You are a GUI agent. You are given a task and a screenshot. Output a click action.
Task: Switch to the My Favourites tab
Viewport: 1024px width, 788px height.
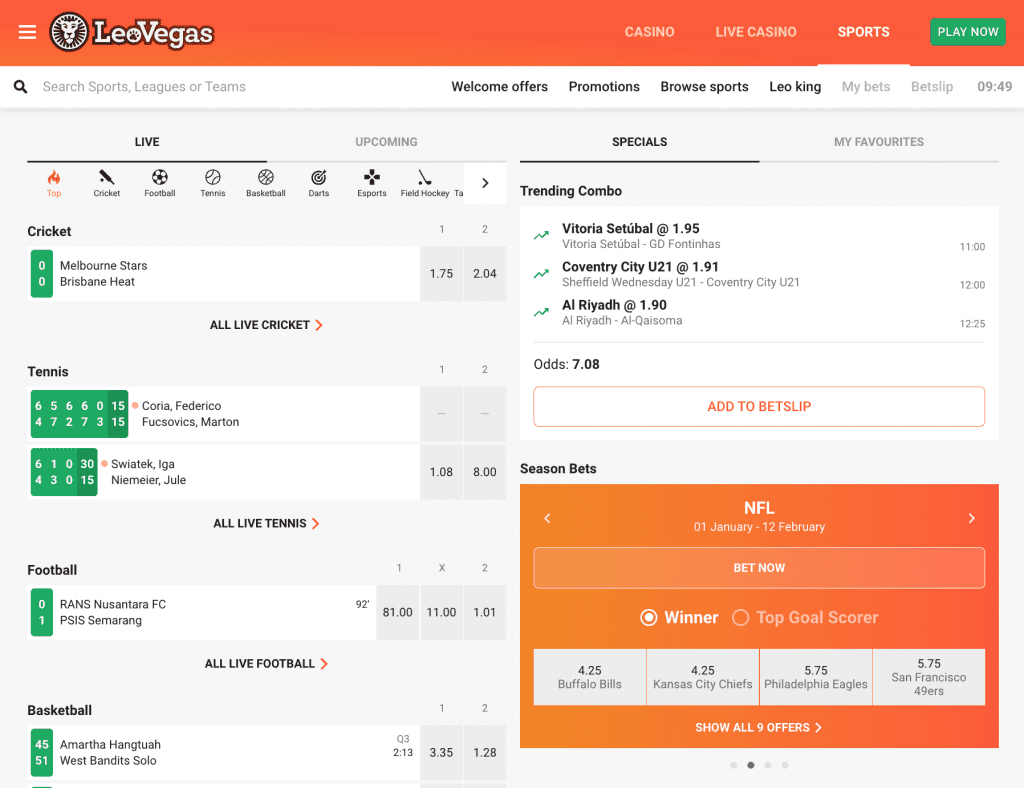878,142
